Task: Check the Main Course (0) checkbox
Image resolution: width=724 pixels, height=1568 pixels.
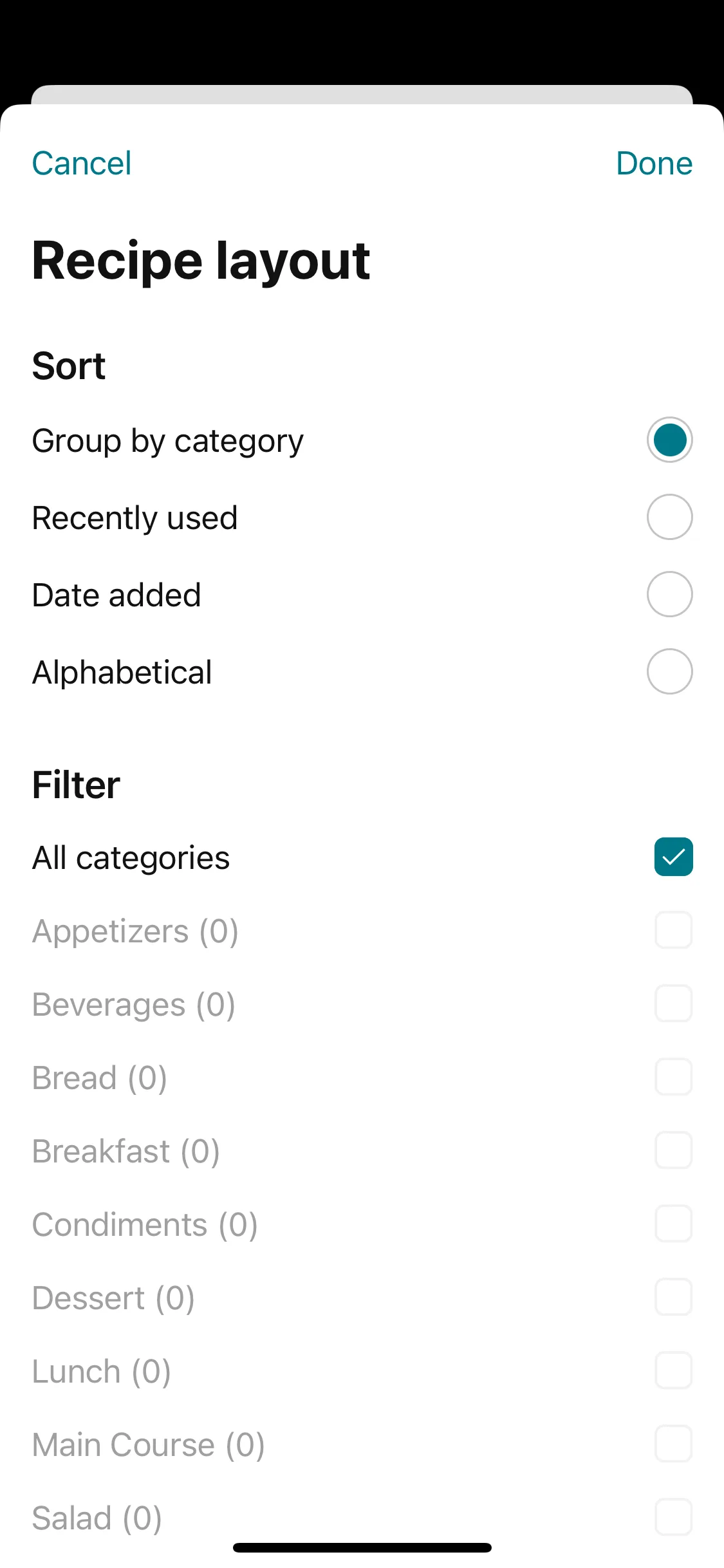Action: 673,1444
